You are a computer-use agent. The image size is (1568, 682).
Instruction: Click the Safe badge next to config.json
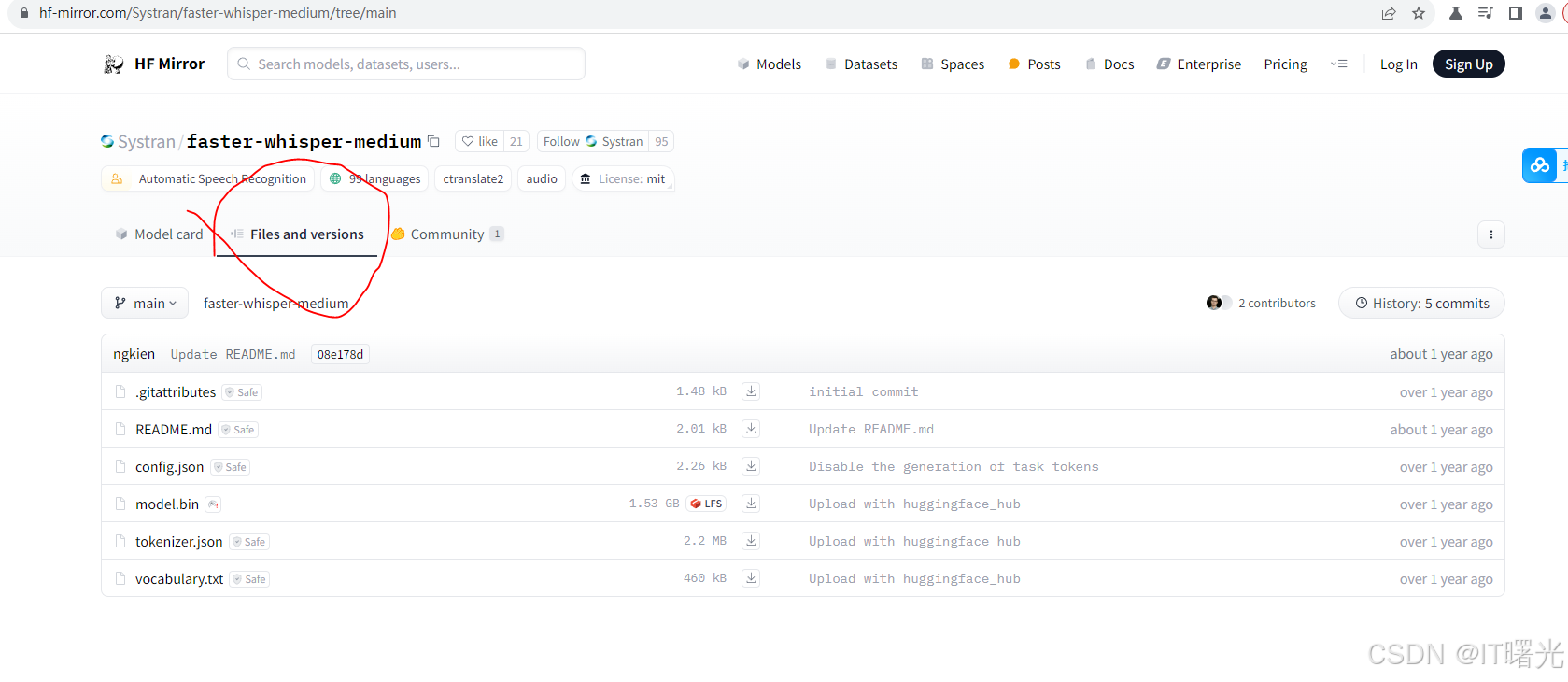click(x=230, y=467)
